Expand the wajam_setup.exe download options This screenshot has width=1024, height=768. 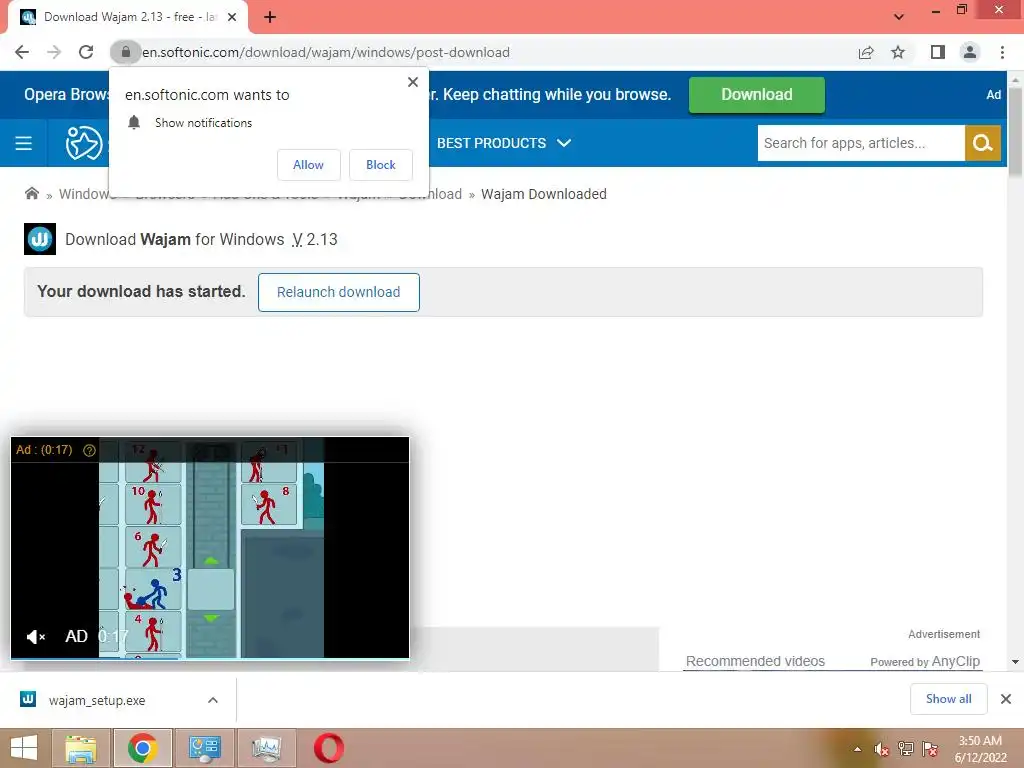[x=213, y=700]
